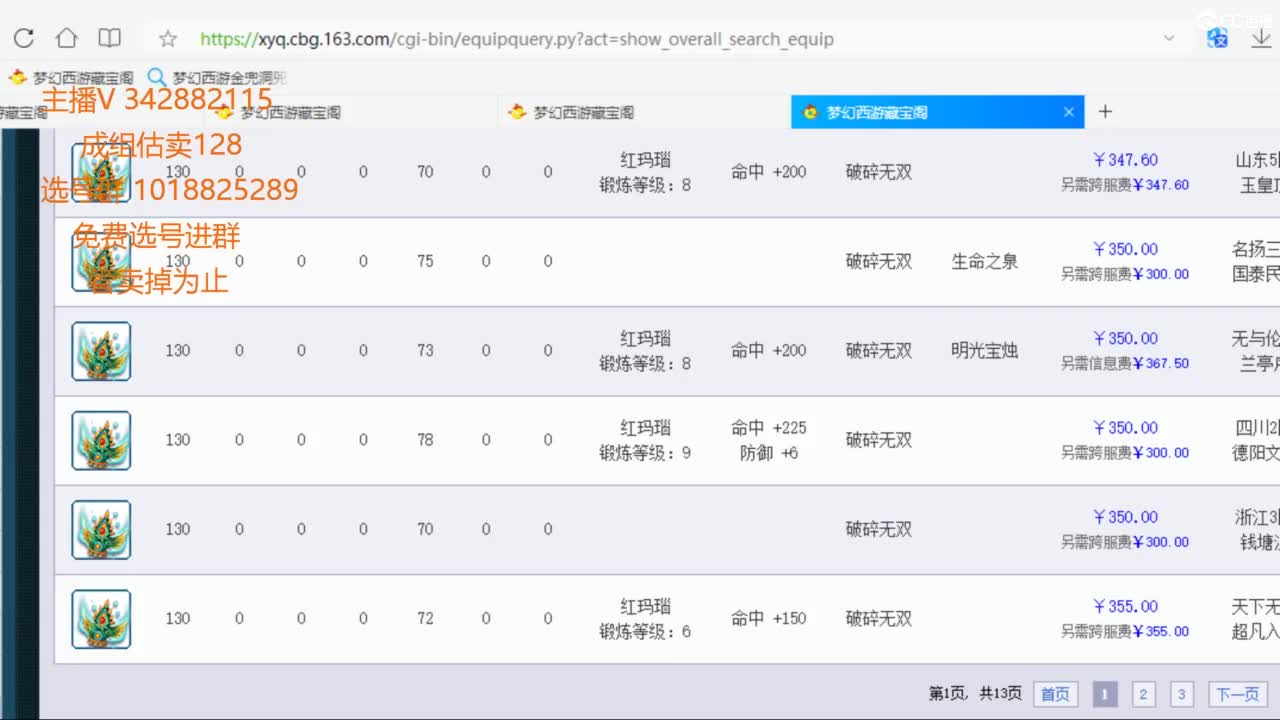Image resolution: width=1280 pixels, height=720 pixels.
Task: Click the ¥350.00 price in 生命之泉 row
Action: (1125, 249)
